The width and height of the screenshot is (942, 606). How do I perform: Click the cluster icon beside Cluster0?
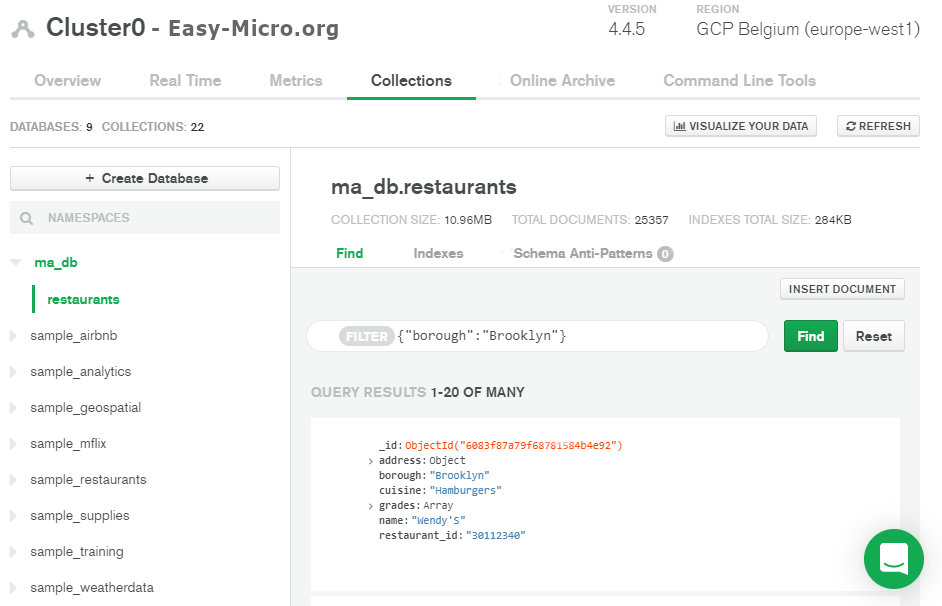(x=23, y=29)
